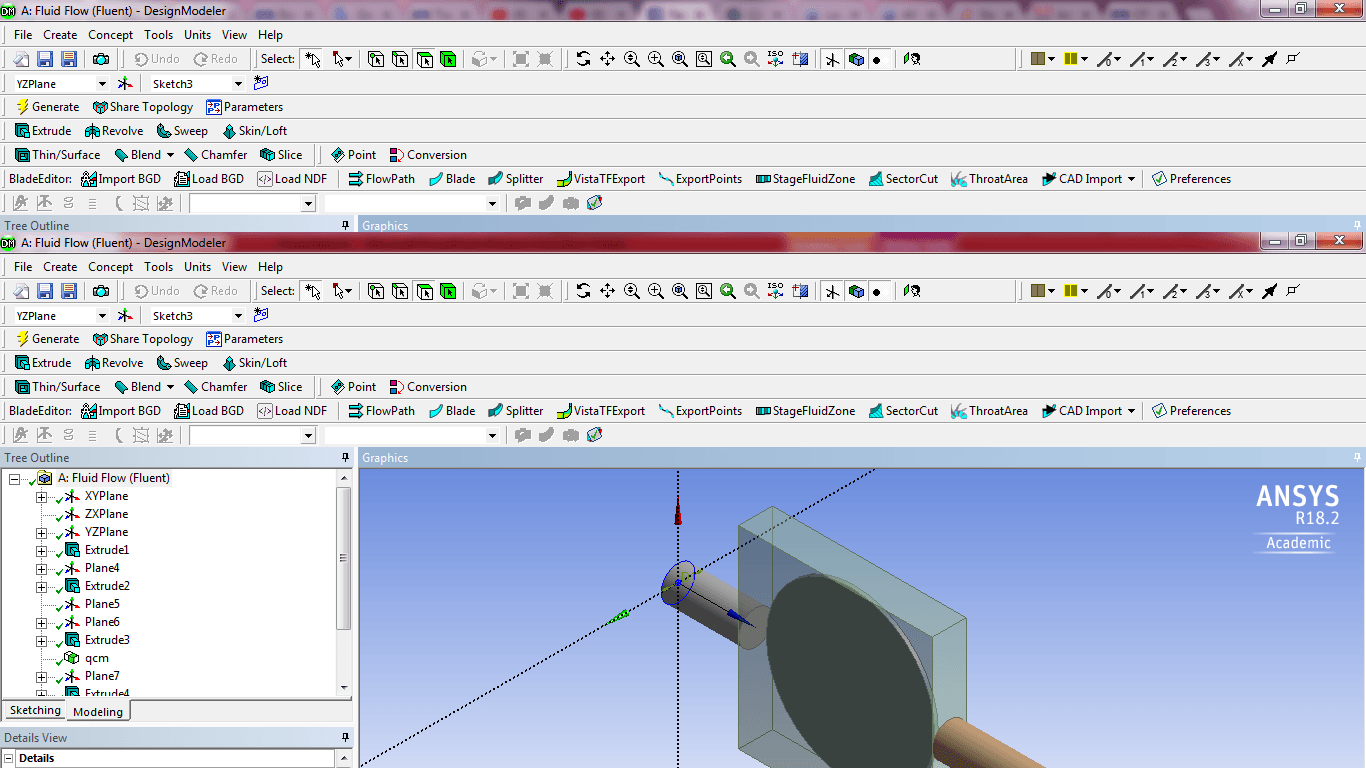
Task: Choose Revolve tool in the front window
Action: click(114, 363)
